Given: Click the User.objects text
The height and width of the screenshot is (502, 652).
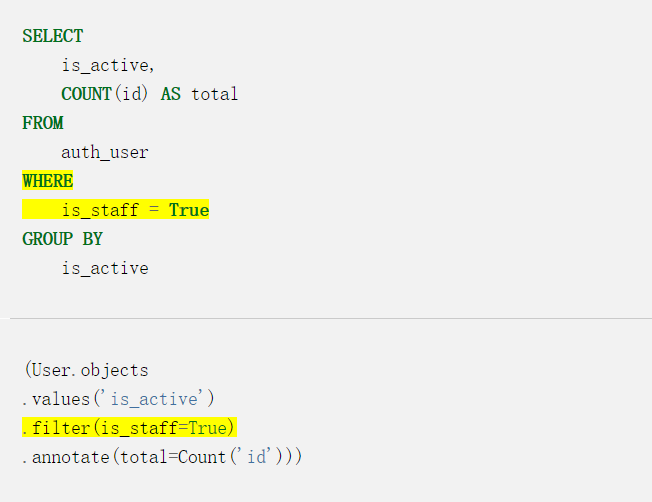Looking at the screenshot, I should pyautogui.click(x=86, y=370).
